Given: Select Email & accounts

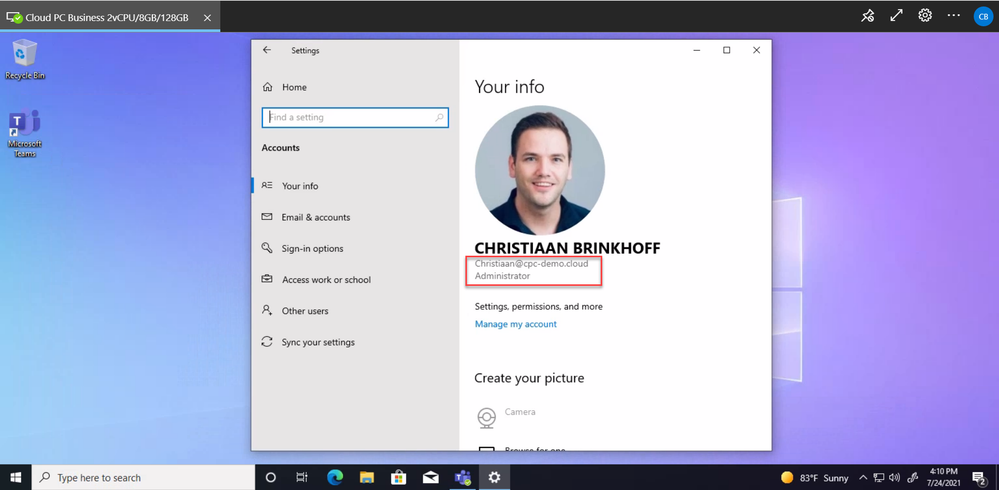Looking at the screenshot, I should point(315,217).
